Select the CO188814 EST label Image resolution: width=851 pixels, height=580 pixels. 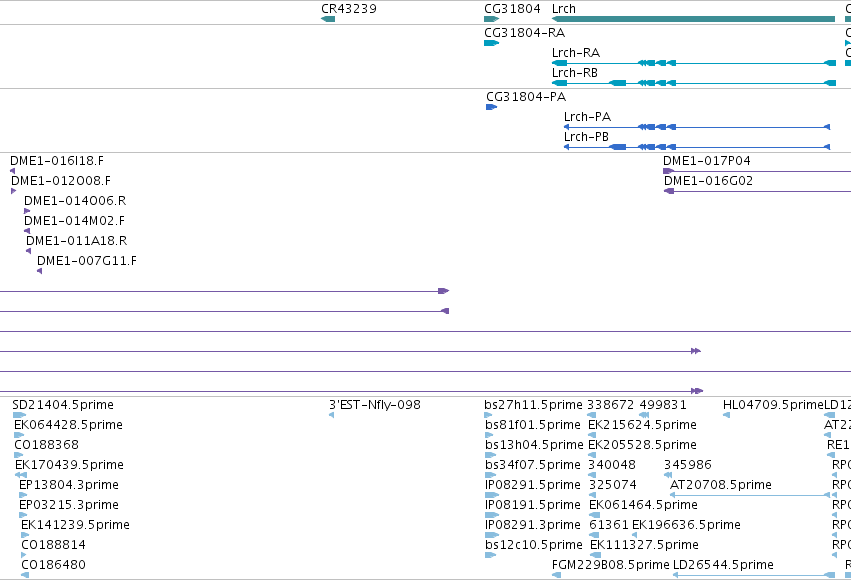(53, 545)
